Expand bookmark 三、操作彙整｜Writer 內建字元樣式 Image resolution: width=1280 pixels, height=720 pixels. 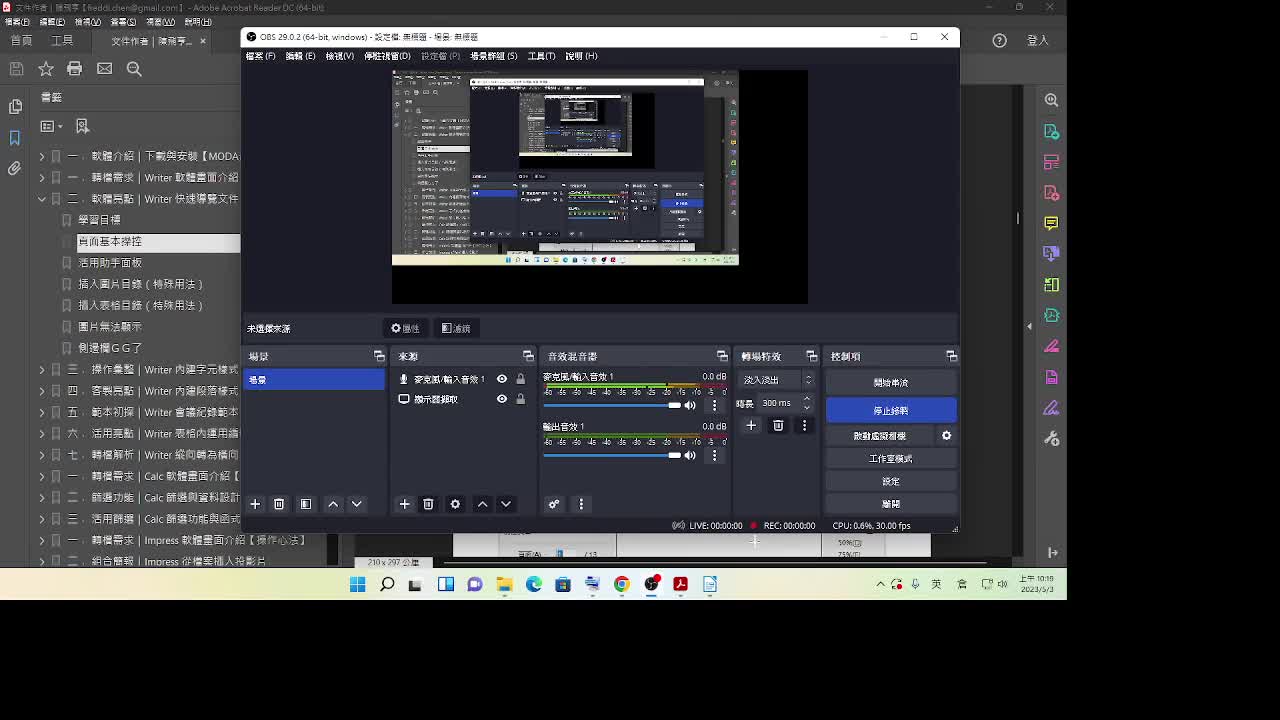coord(42,369)
